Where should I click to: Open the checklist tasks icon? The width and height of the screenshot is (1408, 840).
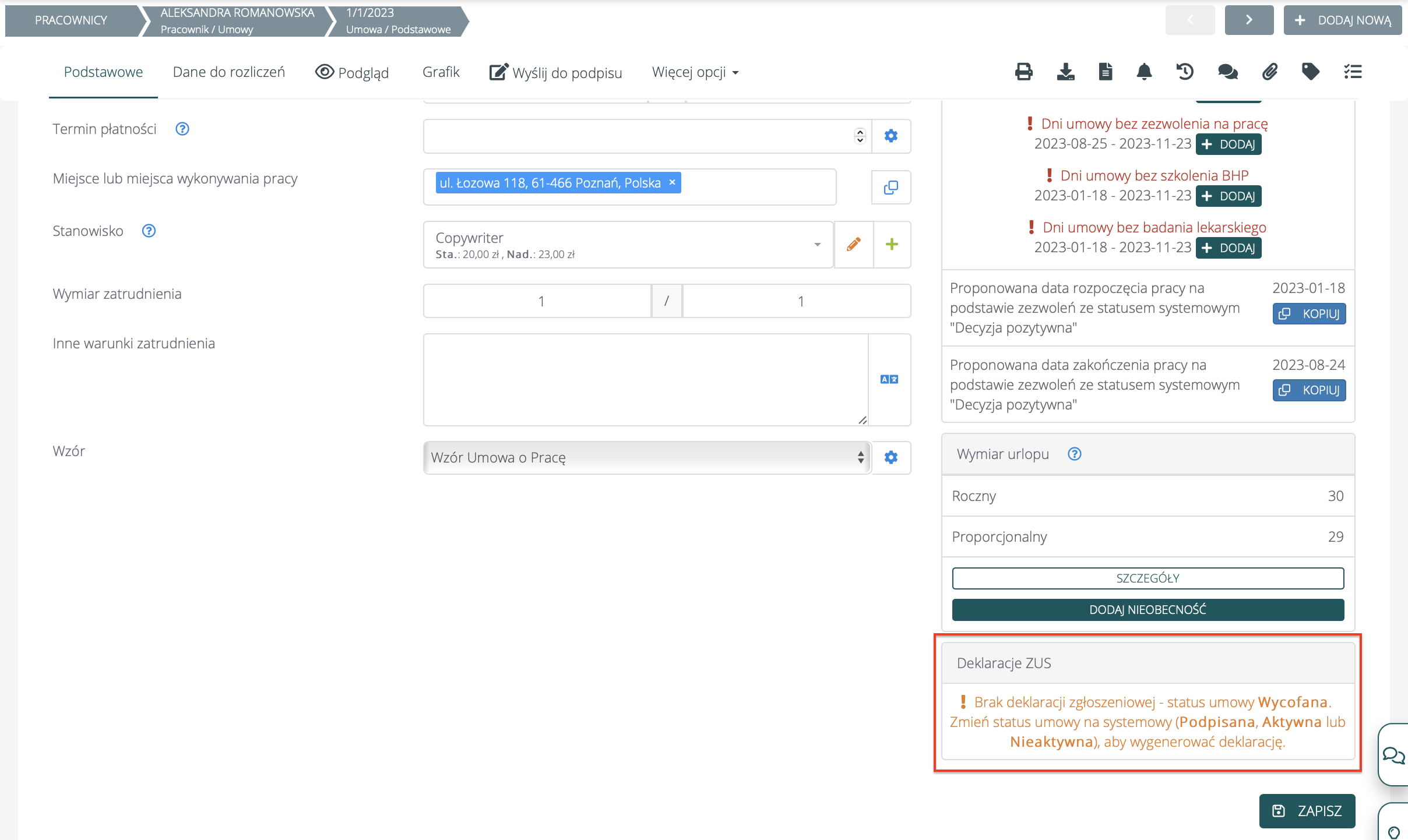[x=1353, y=72]
